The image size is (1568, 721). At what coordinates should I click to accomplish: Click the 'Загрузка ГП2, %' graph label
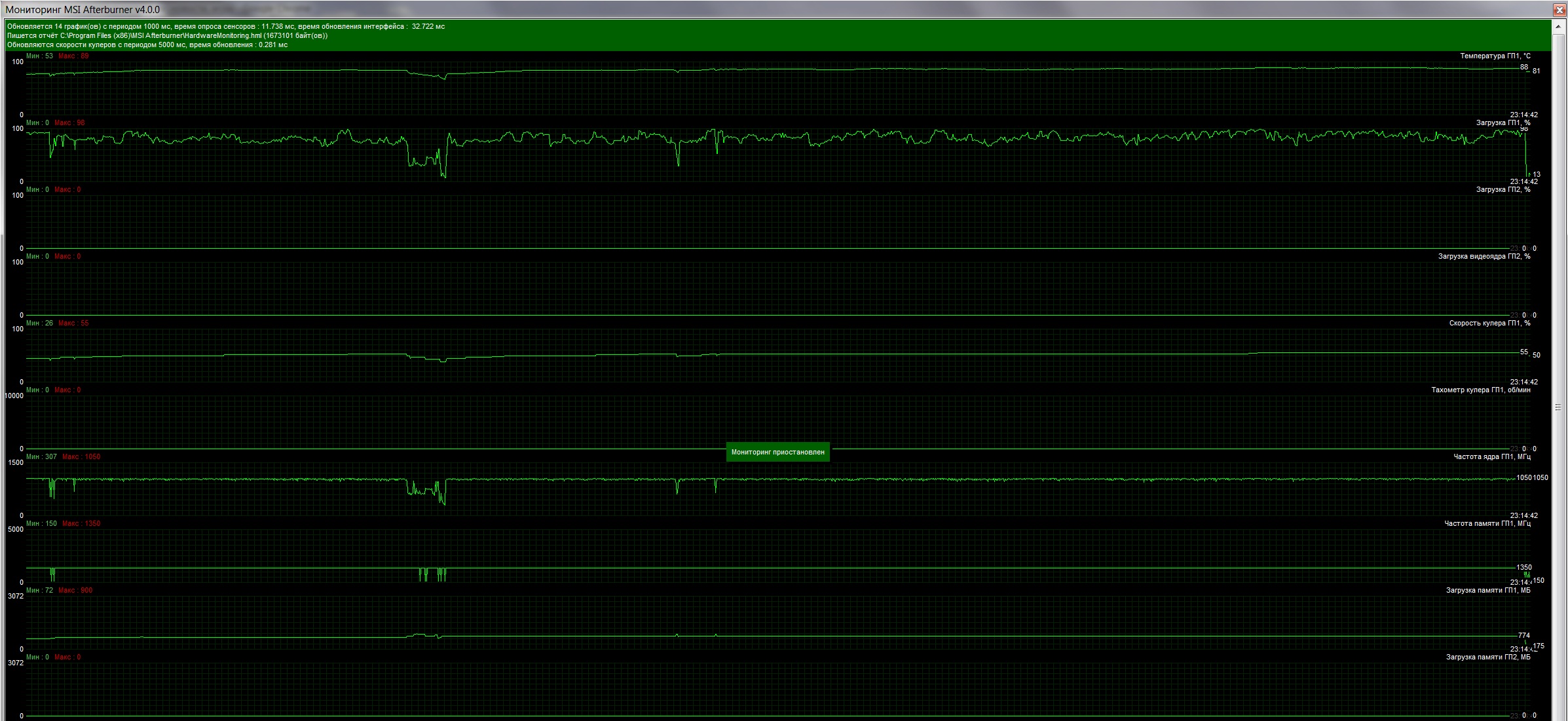[x=1503, y=190]
